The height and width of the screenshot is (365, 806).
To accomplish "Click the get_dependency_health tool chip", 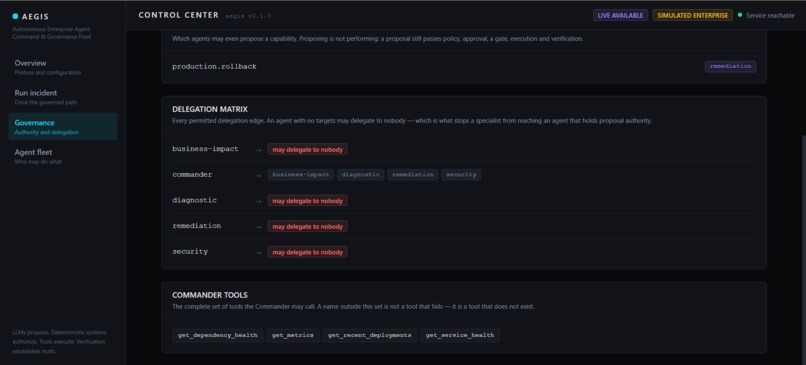I will pos(217,335).
